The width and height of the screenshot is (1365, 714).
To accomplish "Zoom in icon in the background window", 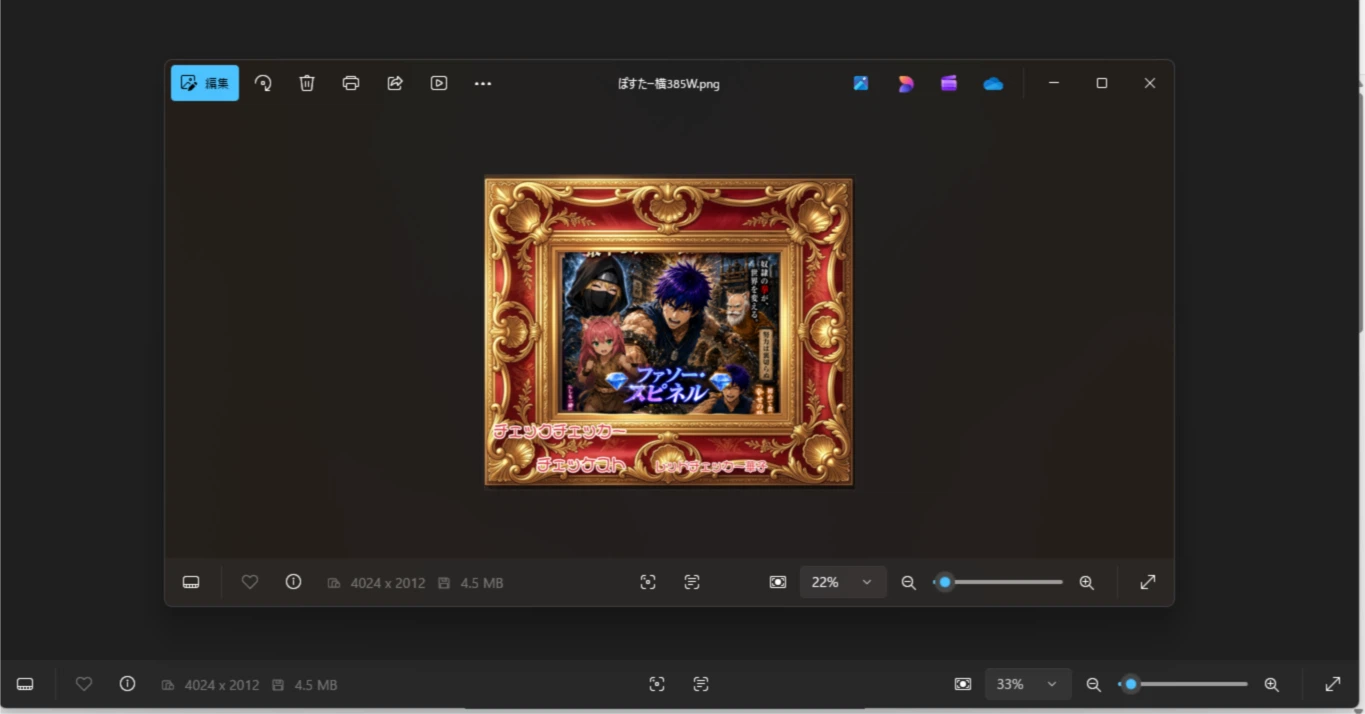I will [x=1272, y=684].
